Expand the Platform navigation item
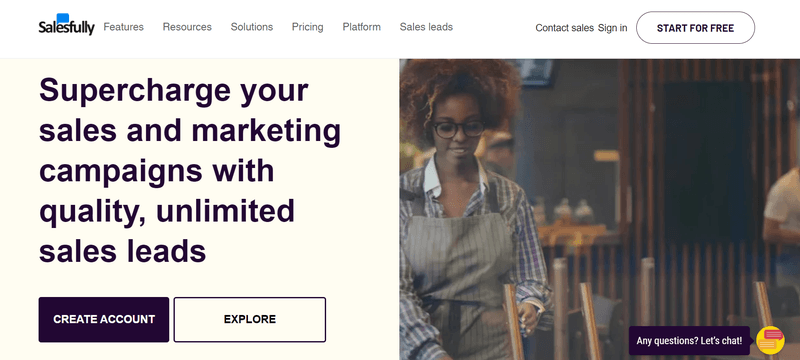This screenshot has width=800, height=360. (361, 27)
